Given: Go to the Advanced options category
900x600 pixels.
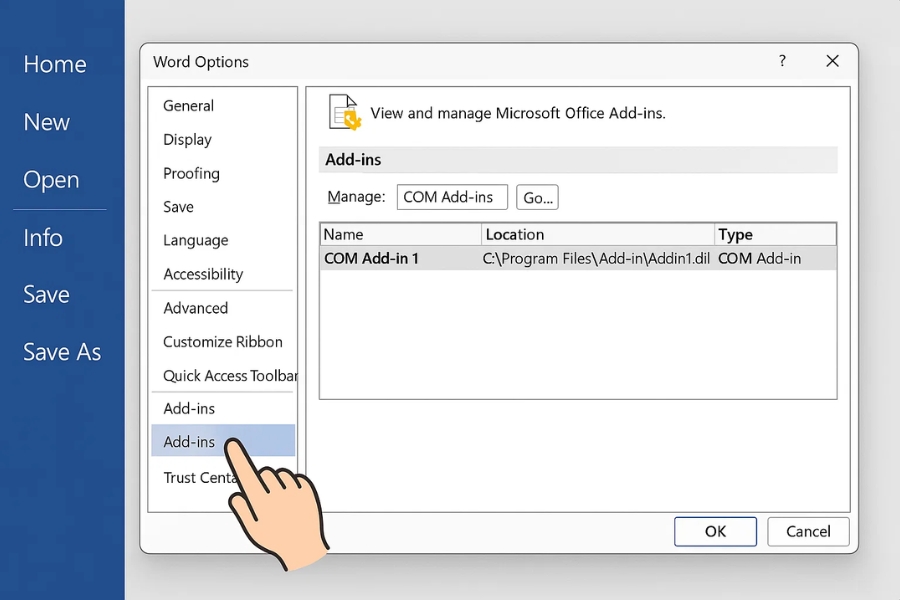Looking at the screenshot, I should 196,308.
